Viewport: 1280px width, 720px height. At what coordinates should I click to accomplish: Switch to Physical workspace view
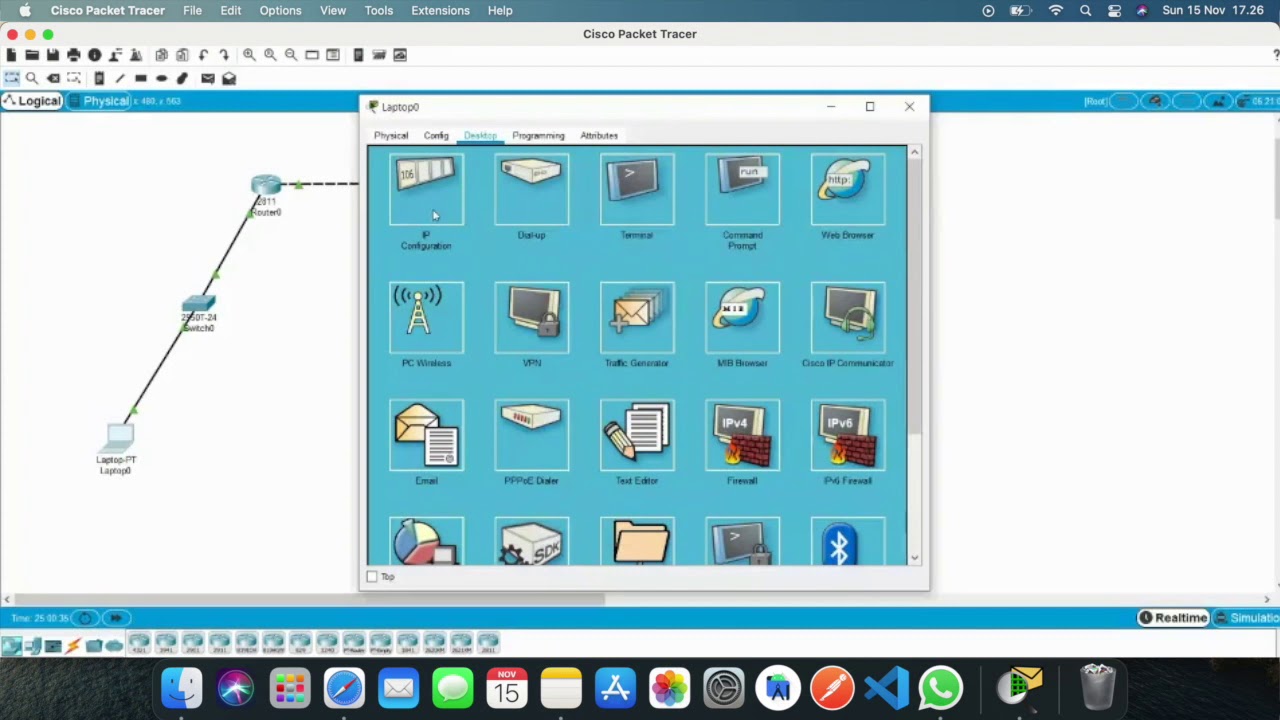[x=98, y=101]
